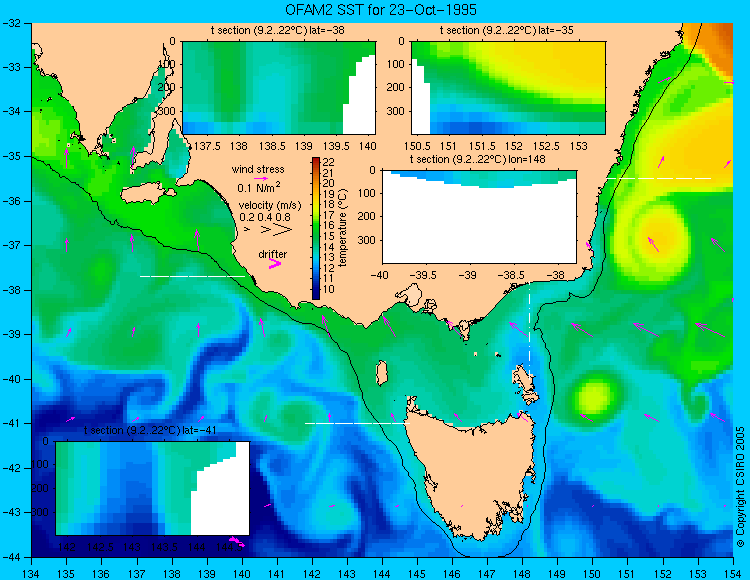Click the white dashed section line at latitude -35

(659, 178)
